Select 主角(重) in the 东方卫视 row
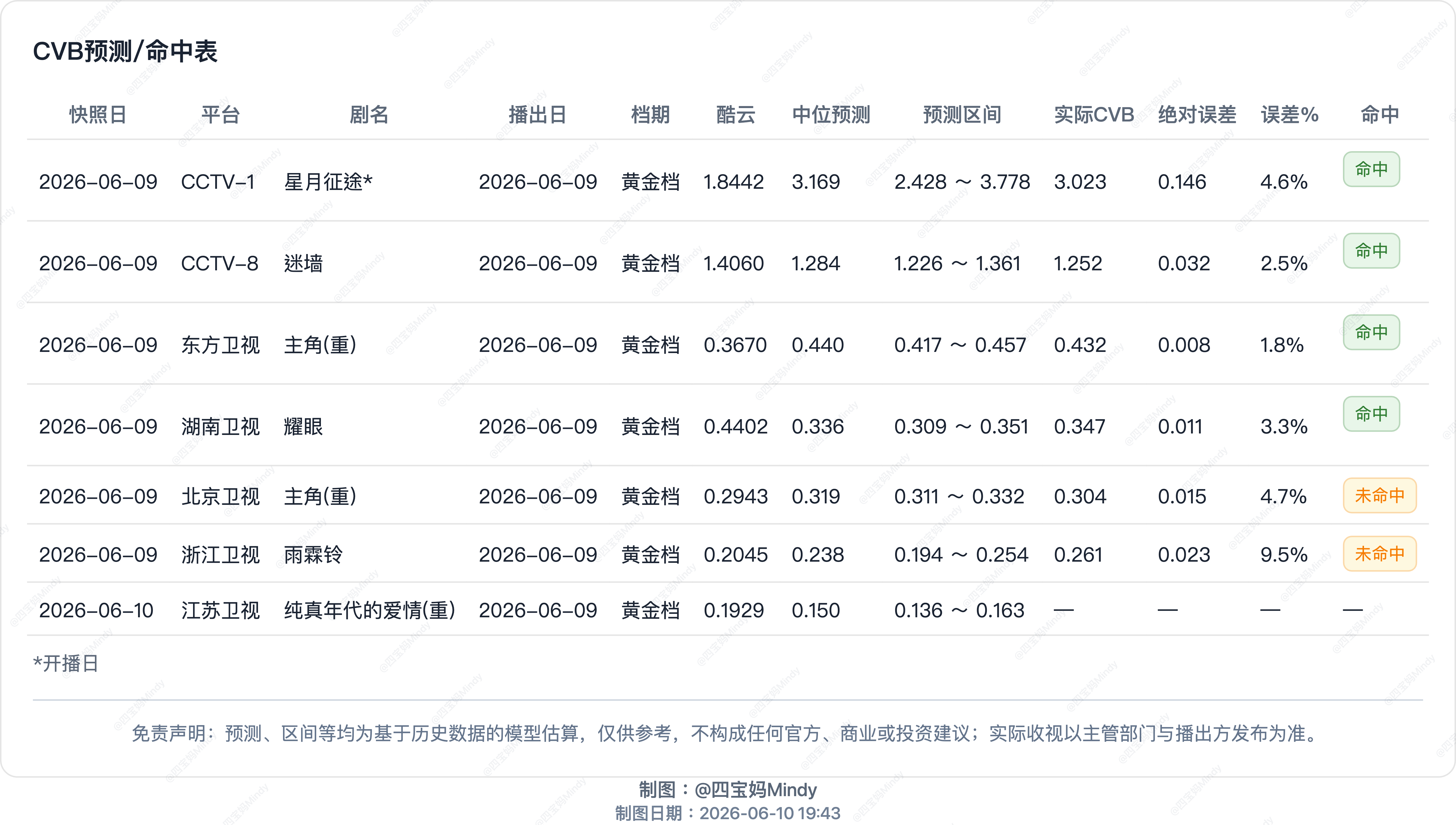Screen dimensions: 1456x825 321,345
